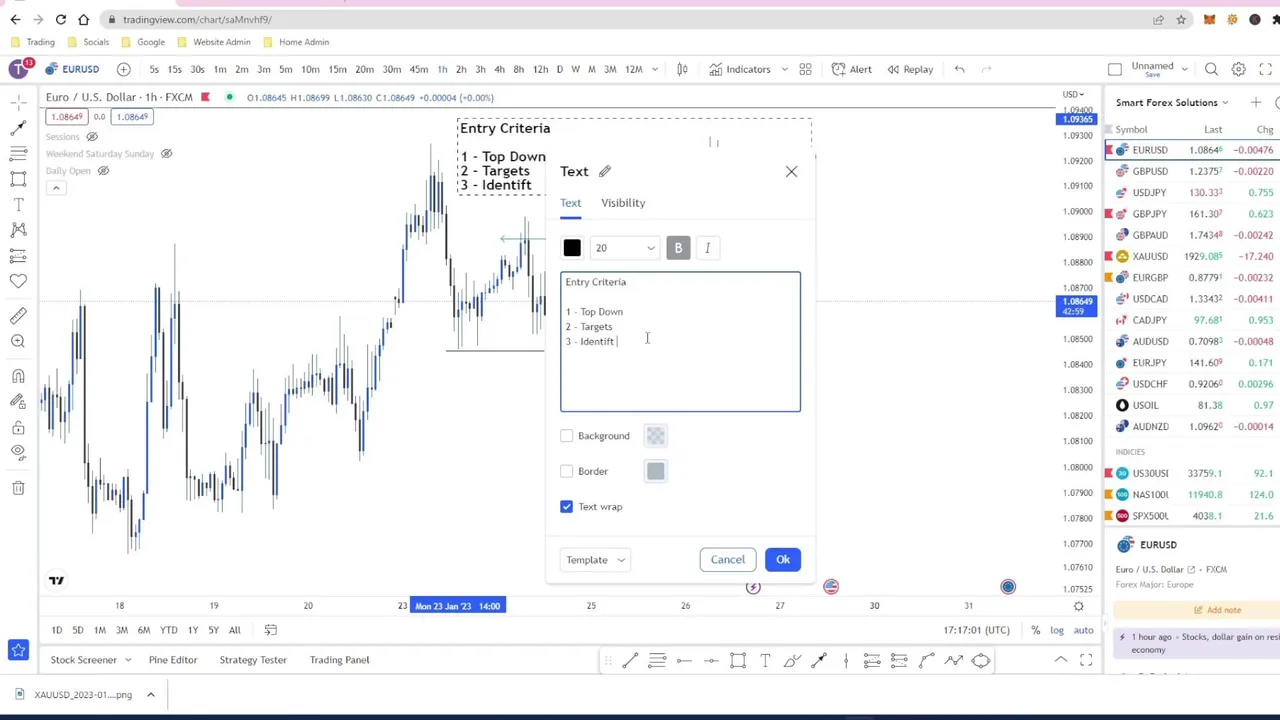The height and width of the screenshot is (720, 1280).
Task: Open the EURUSD symbol search
Action: click(x=72, y=69)
